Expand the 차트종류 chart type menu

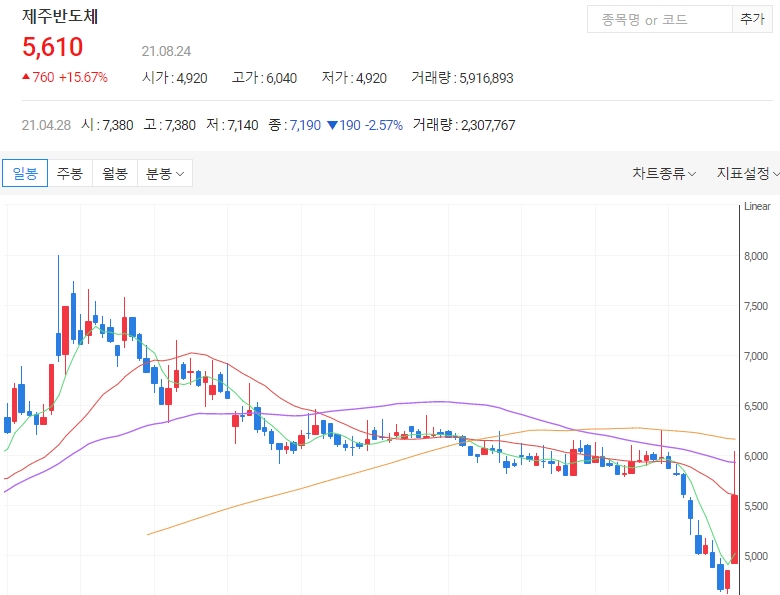(664, 173)
